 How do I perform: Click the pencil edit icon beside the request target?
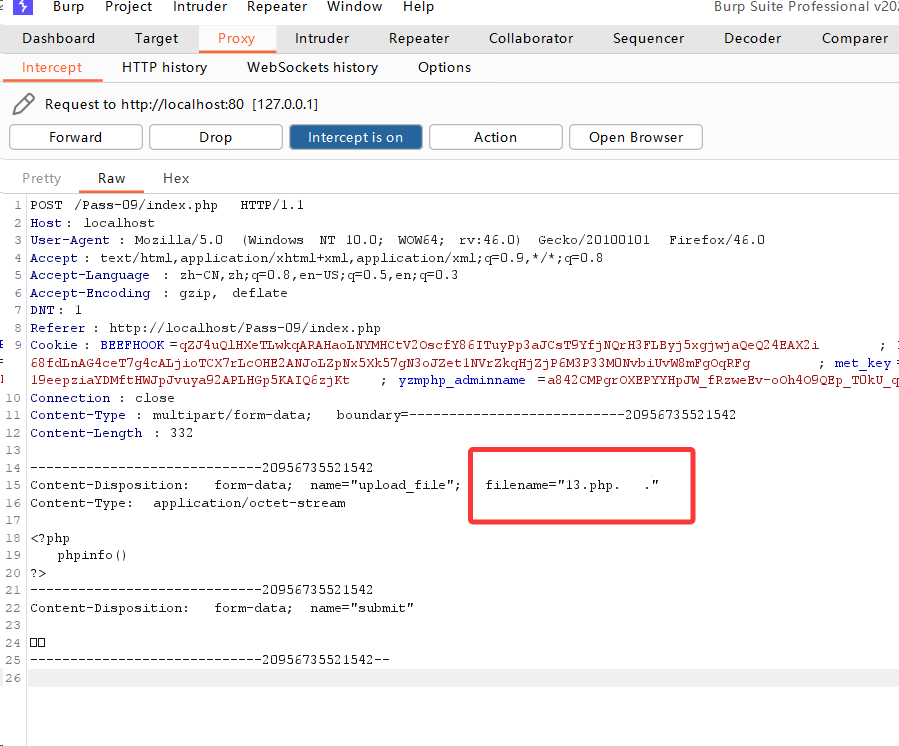[24, 104]
